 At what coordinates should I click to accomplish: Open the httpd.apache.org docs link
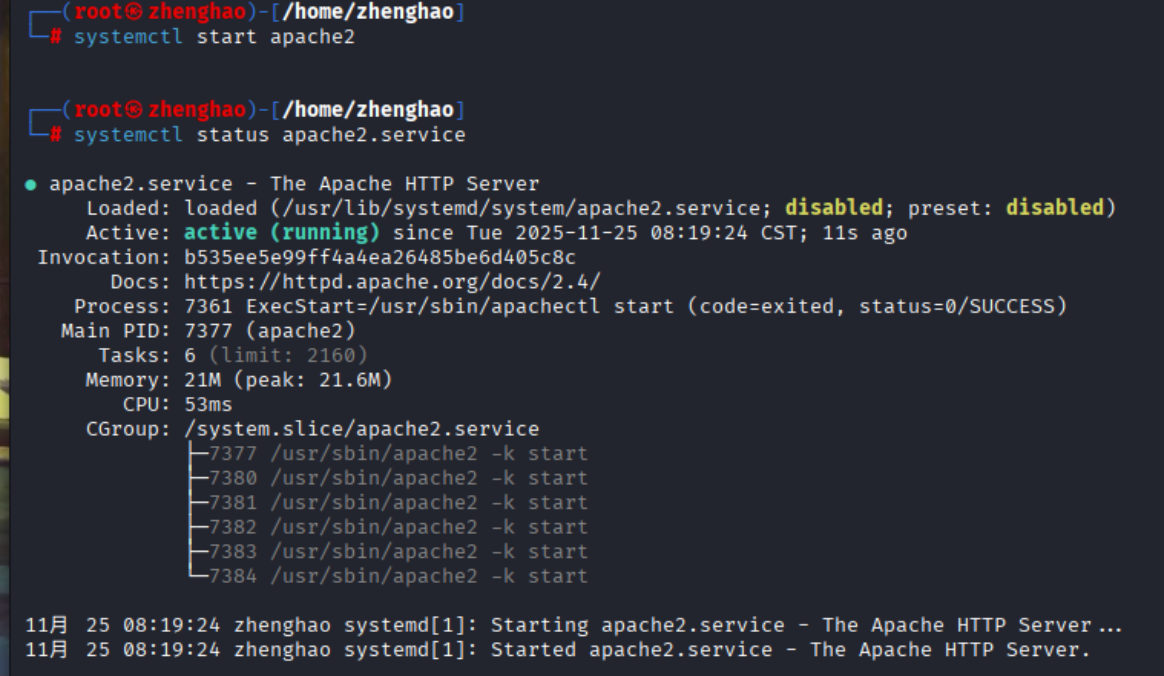(x=392, y=282)
